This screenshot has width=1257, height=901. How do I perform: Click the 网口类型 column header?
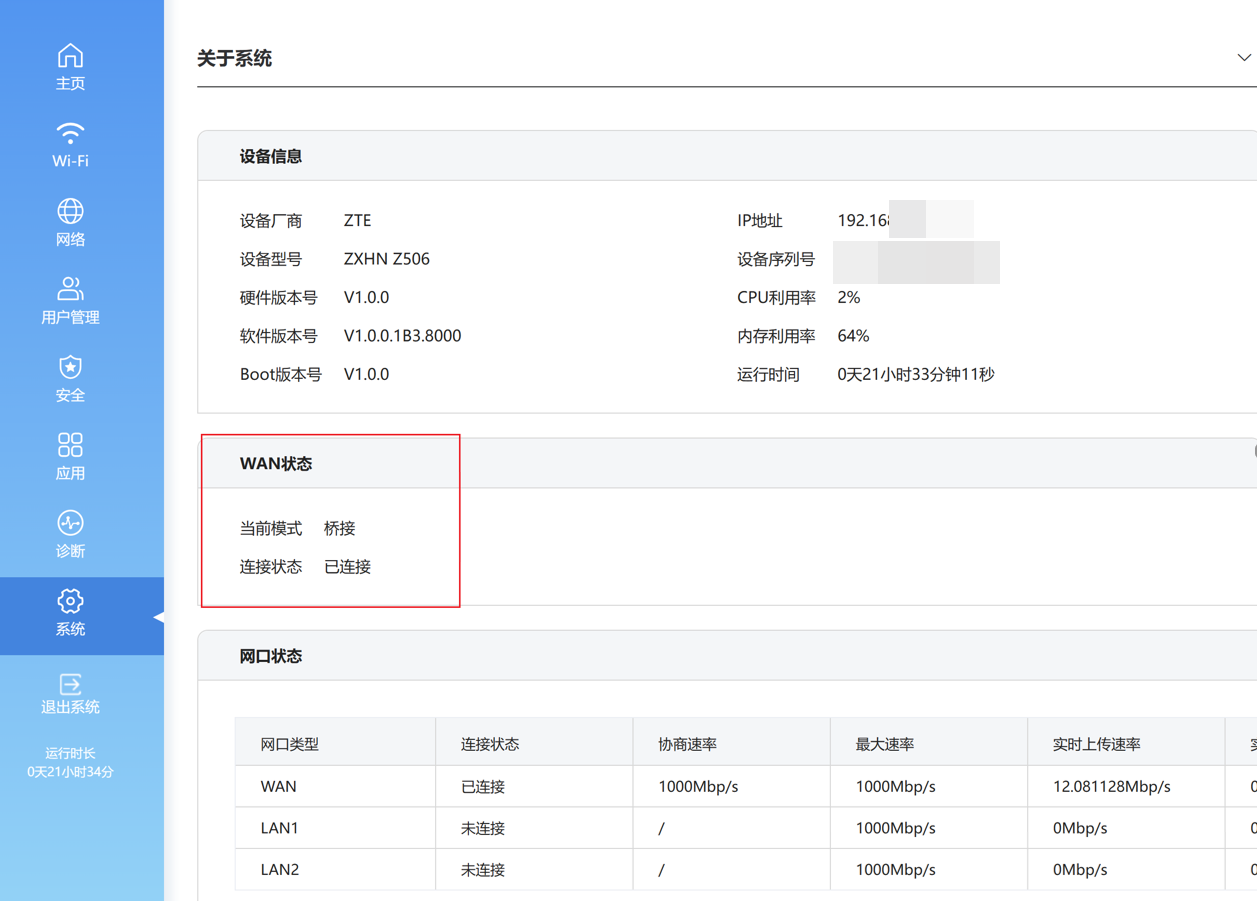point(290,745)
